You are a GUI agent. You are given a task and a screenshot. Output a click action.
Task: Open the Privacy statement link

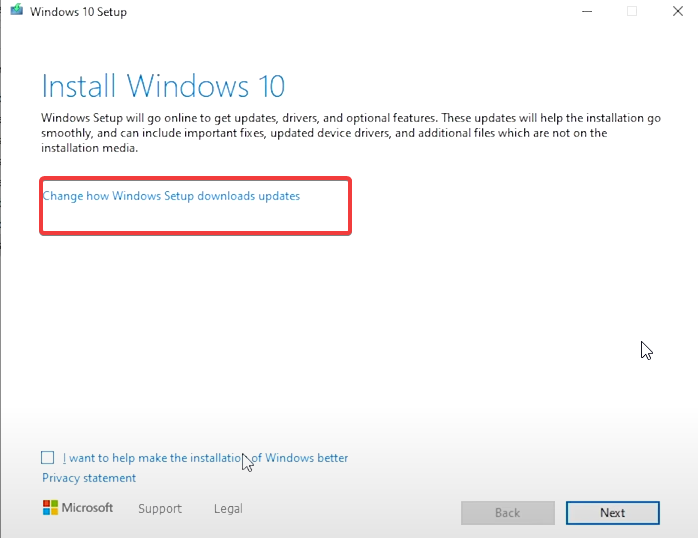coord(89,478)
